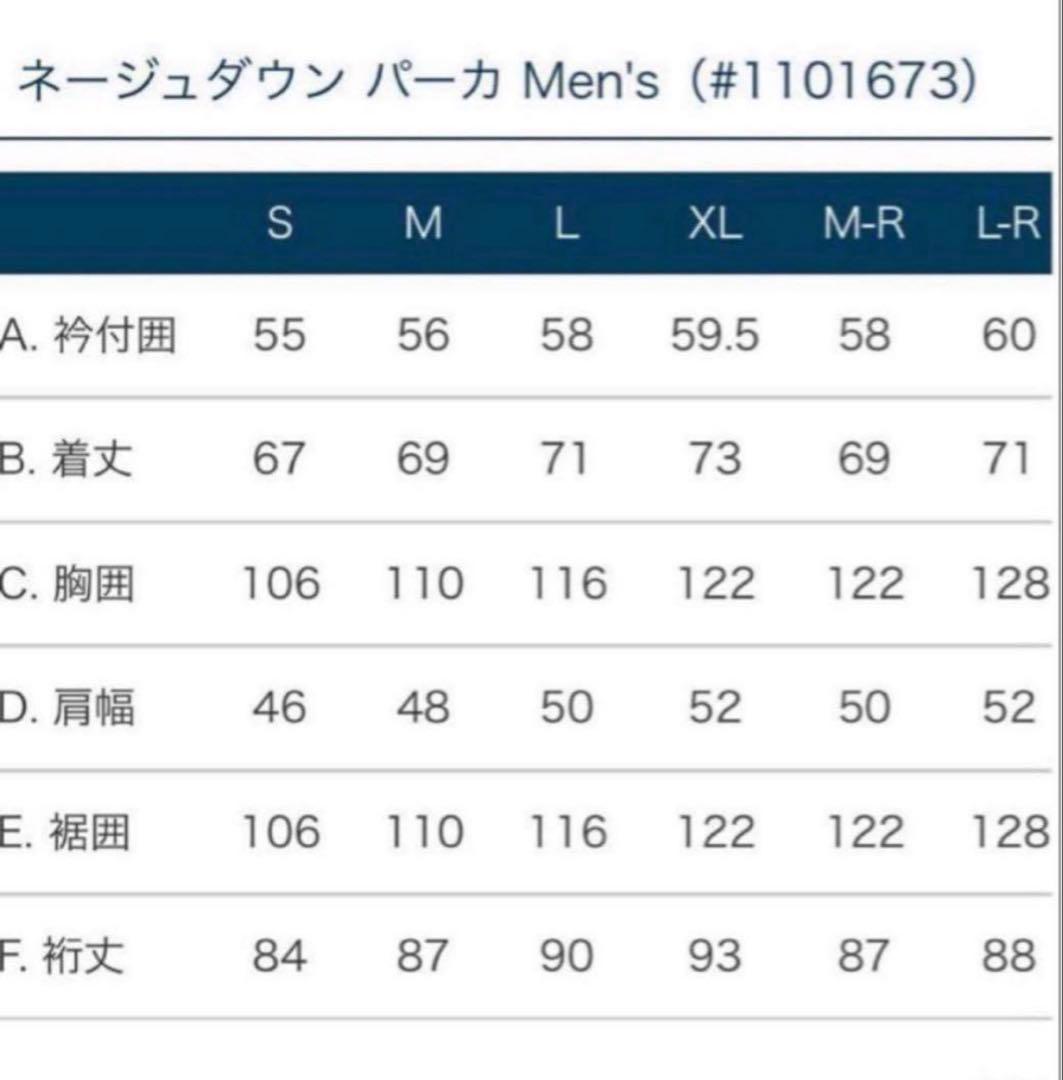Viewport: 1063px width, 1080px height.
Task: Select the B. 着丈 row label
Action: coord(67,460)
